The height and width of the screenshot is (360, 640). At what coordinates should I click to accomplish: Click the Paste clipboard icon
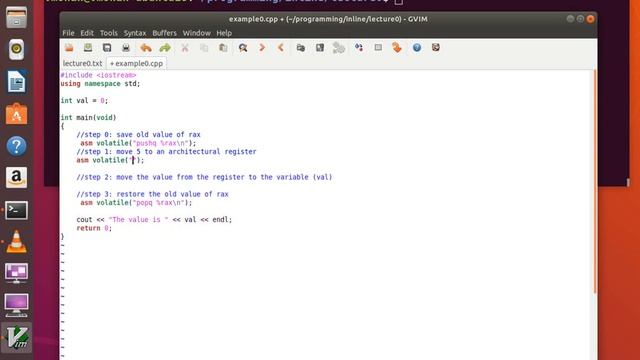223,48
